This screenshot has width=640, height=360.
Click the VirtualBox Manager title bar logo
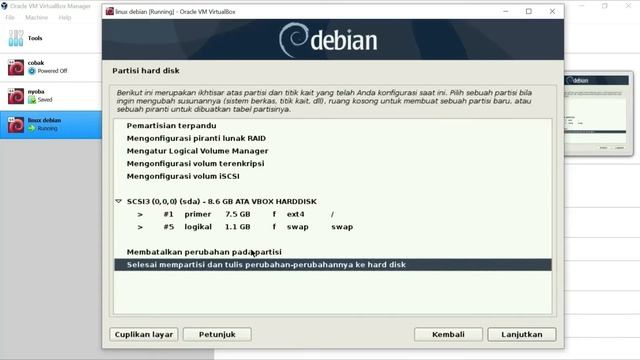(4, 6)
